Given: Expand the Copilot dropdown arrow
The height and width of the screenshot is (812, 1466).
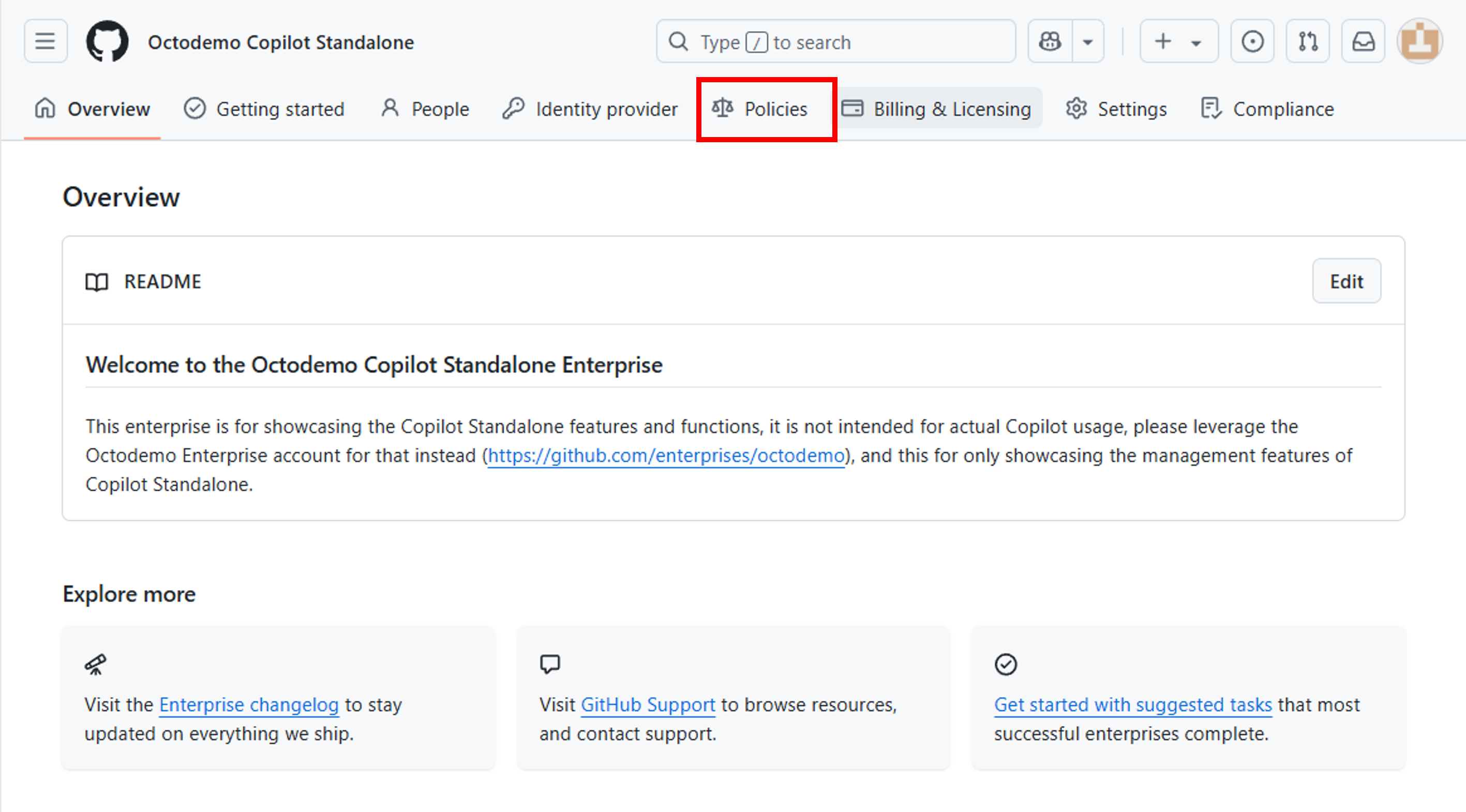Looking at the screenshot, I should 1088,41.
